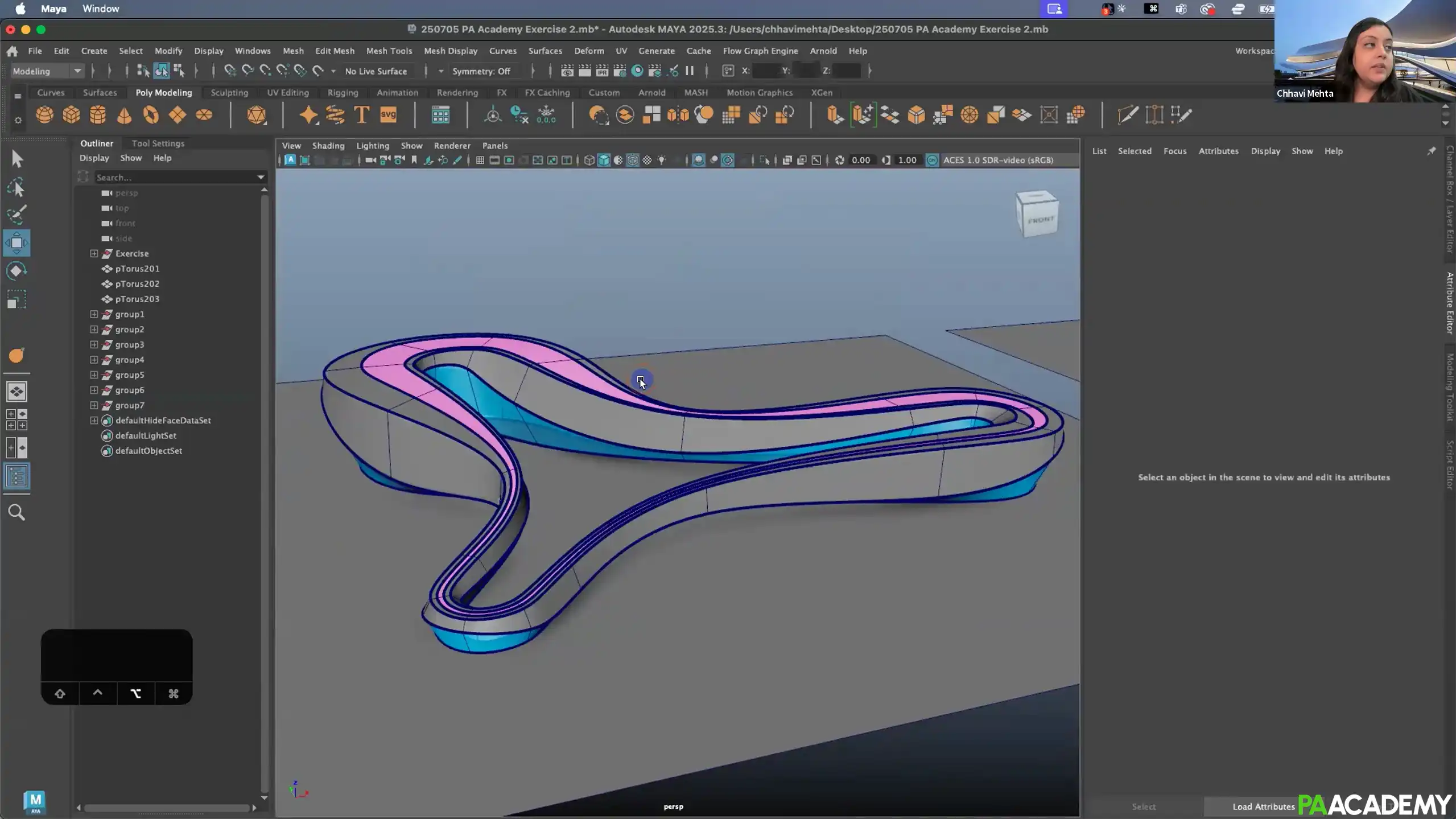This screenshot has height=819, width=1456.
Task: Expand the Exercise group in the Outliner
Action: [x=94, y=253]
